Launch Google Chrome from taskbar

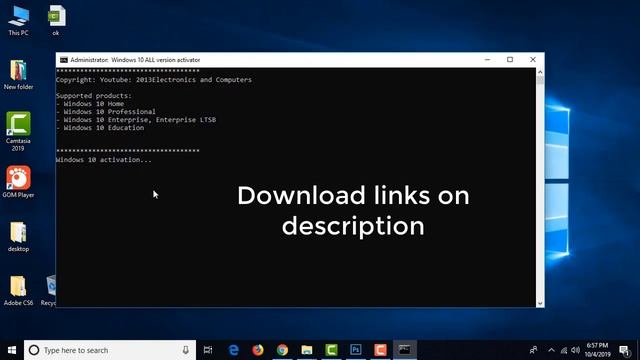coord(282,350)
